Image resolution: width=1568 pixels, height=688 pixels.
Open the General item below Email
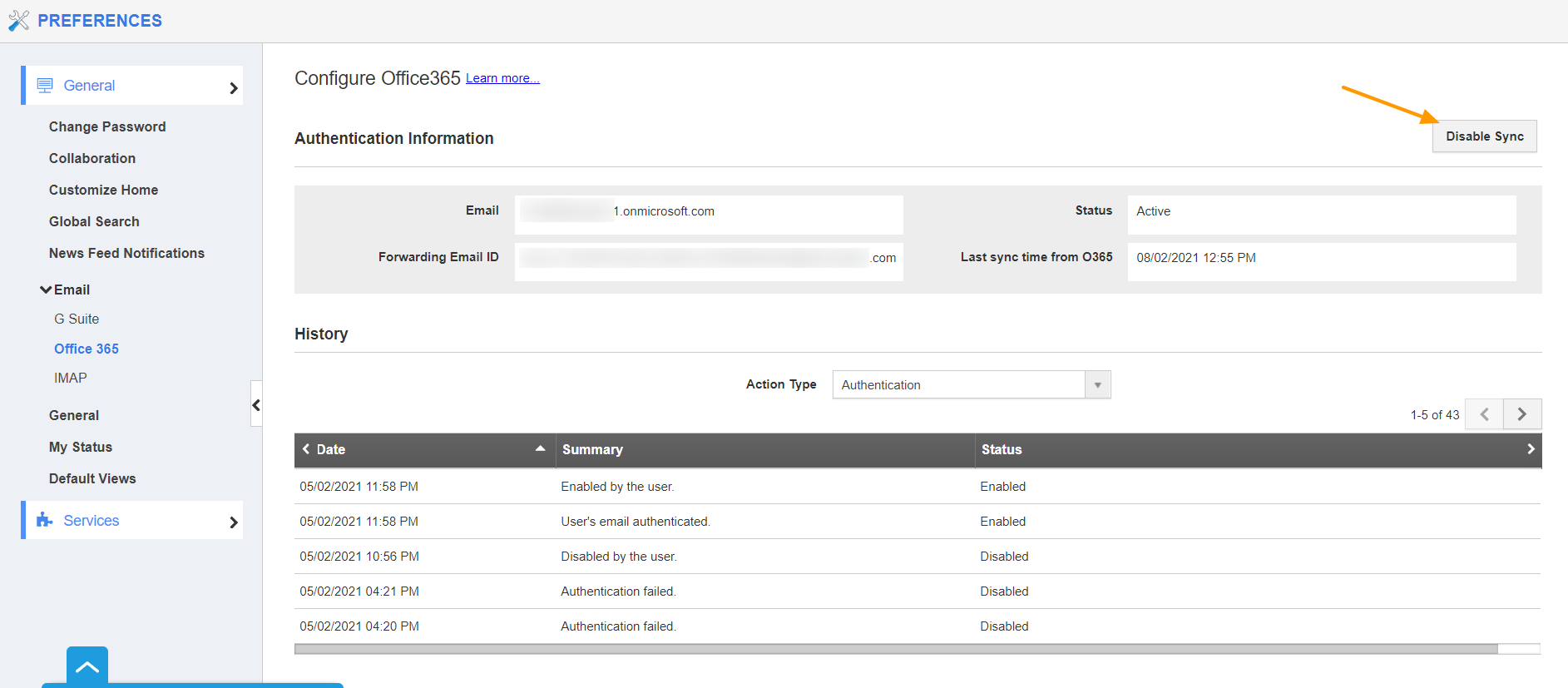[74, 415]
